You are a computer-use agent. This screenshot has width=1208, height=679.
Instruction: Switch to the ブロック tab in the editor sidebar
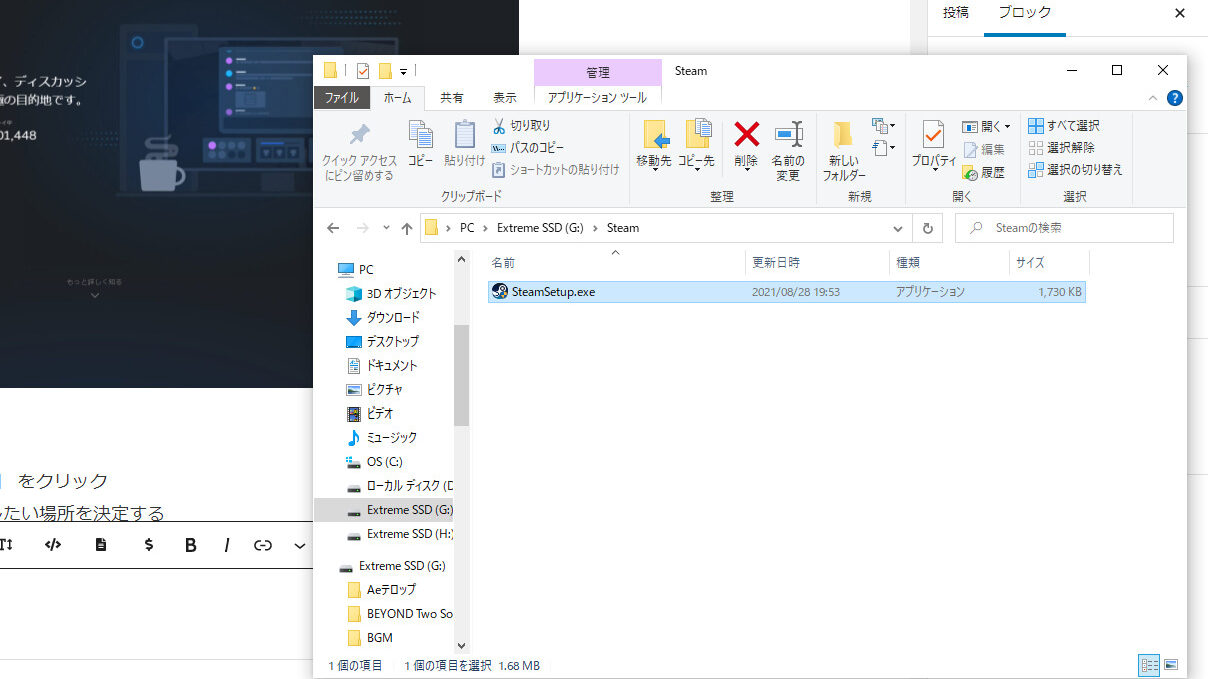coord(1025,13)
